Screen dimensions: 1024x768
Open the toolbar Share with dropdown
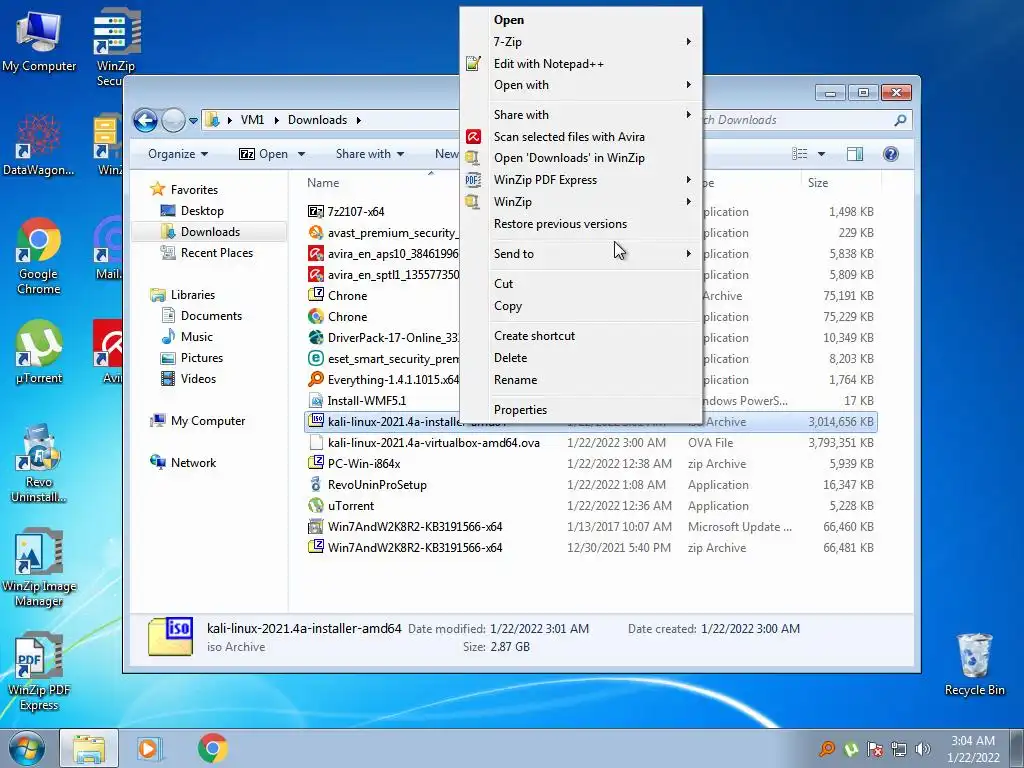370,153
